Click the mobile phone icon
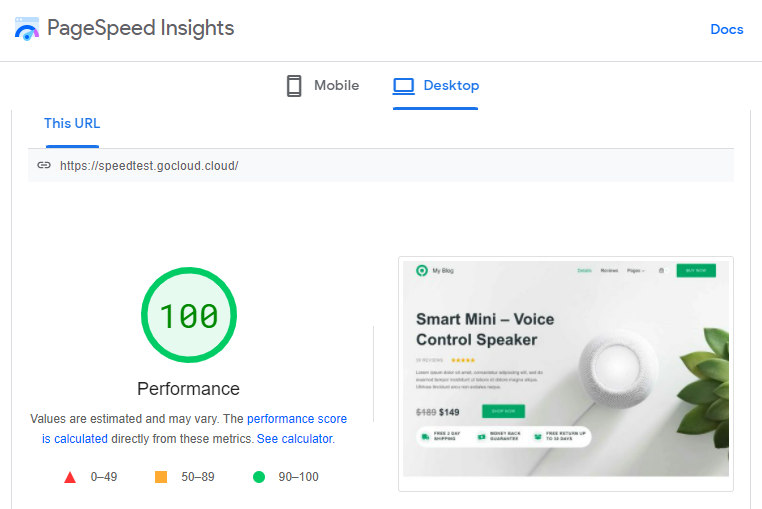Viewport: 762px width, 509px height. [x=294, y=86]
